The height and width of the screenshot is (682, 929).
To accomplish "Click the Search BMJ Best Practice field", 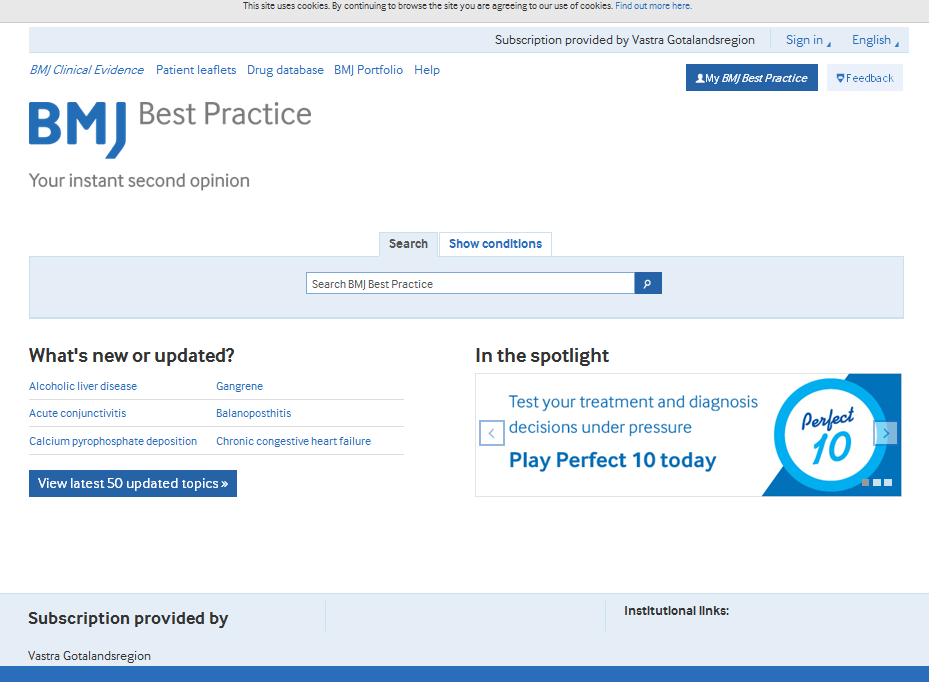I will coord(470,283).
